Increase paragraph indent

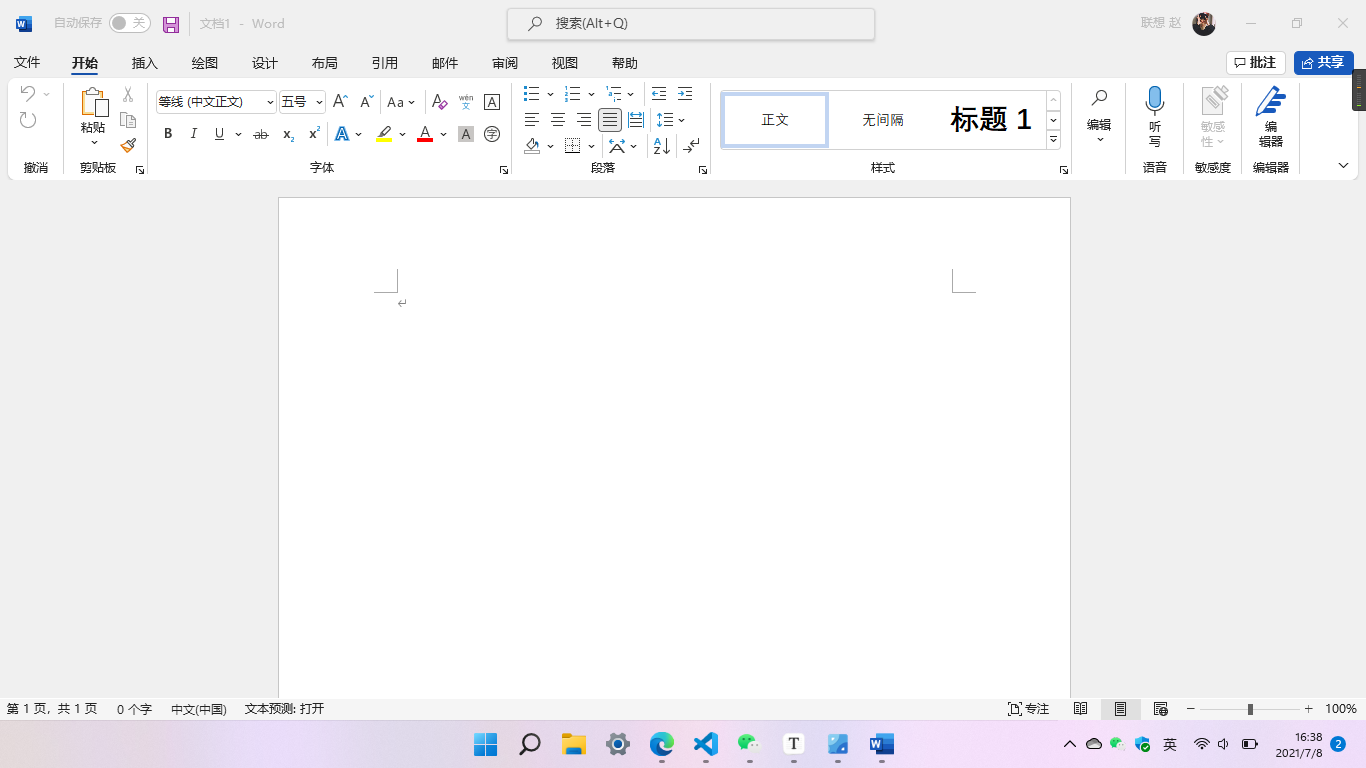click(x=685, y=94)
